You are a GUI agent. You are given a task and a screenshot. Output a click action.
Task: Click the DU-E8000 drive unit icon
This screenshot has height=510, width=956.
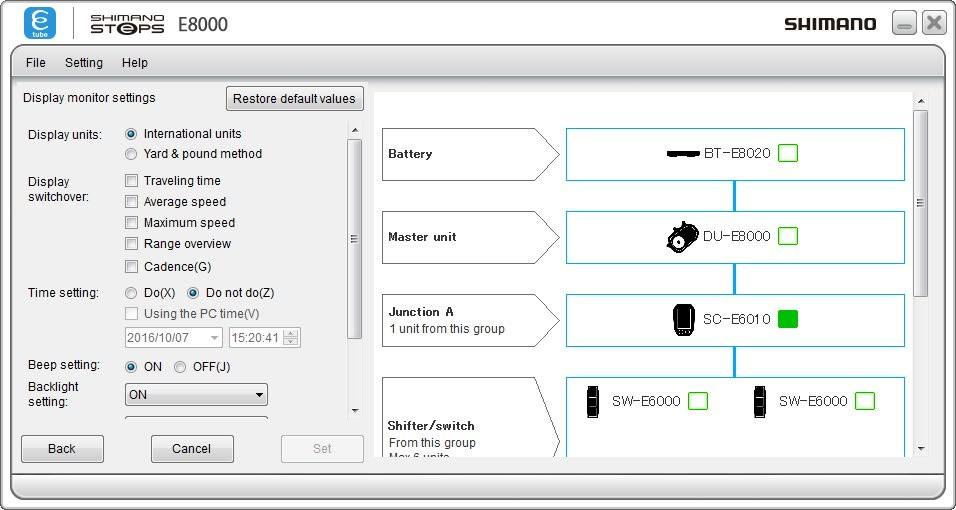pyautogui.click(x=682, y=237)
